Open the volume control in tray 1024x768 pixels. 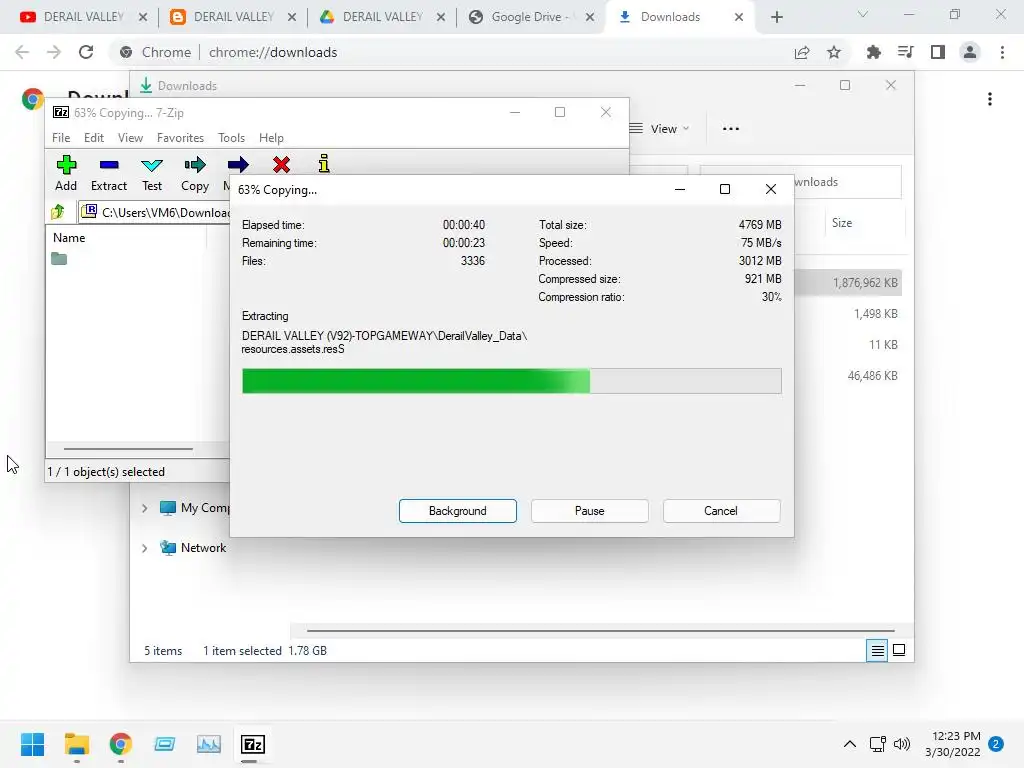point(902,744)
